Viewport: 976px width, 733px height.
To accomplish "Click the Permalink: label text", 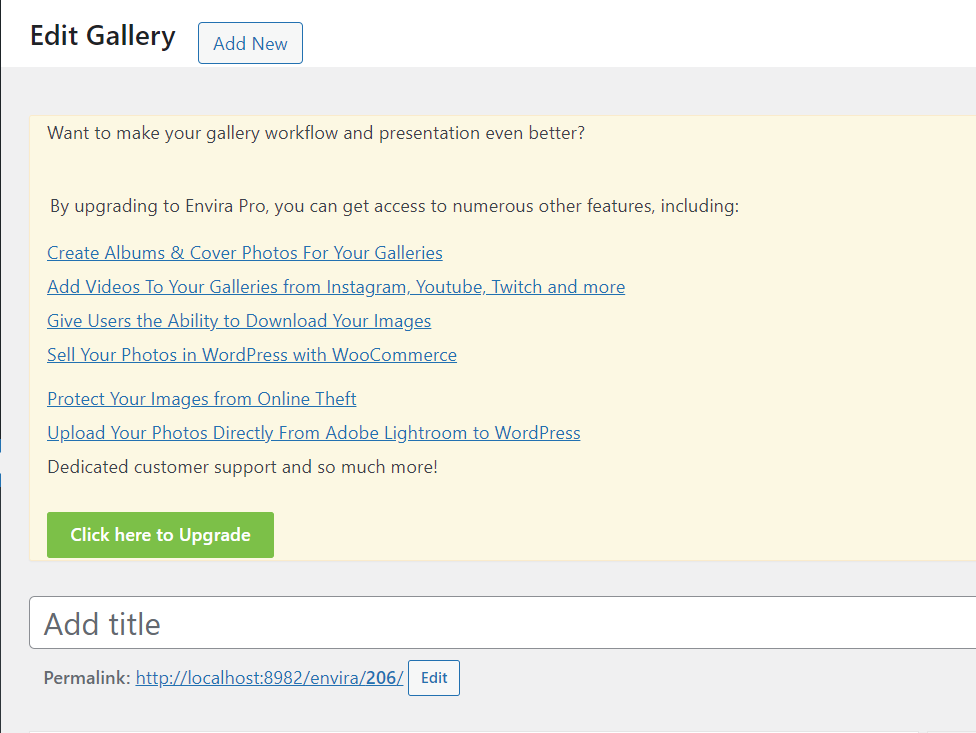I will pos(87,678).
